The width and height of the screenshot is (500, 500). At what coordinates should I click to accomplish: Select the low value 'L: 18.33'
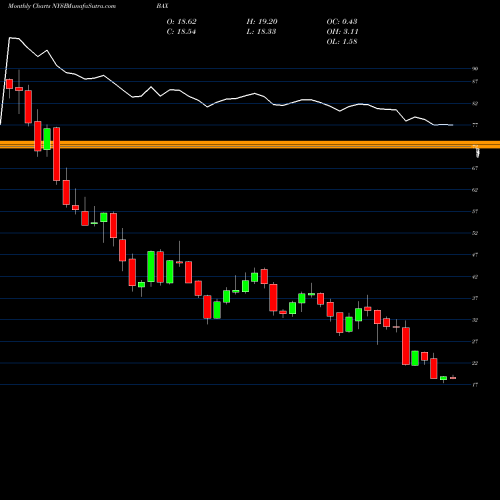(x=261, y=32)
